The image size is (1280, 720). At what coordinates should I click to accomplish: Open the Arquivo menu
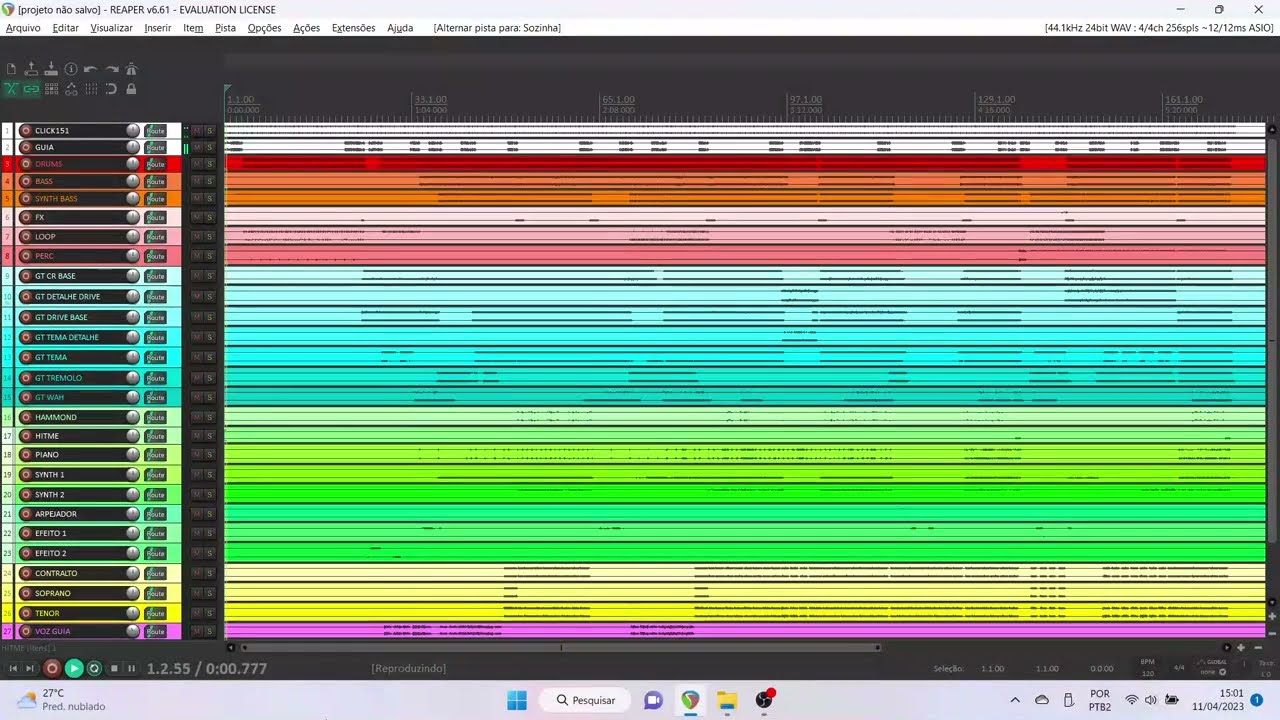23,28
